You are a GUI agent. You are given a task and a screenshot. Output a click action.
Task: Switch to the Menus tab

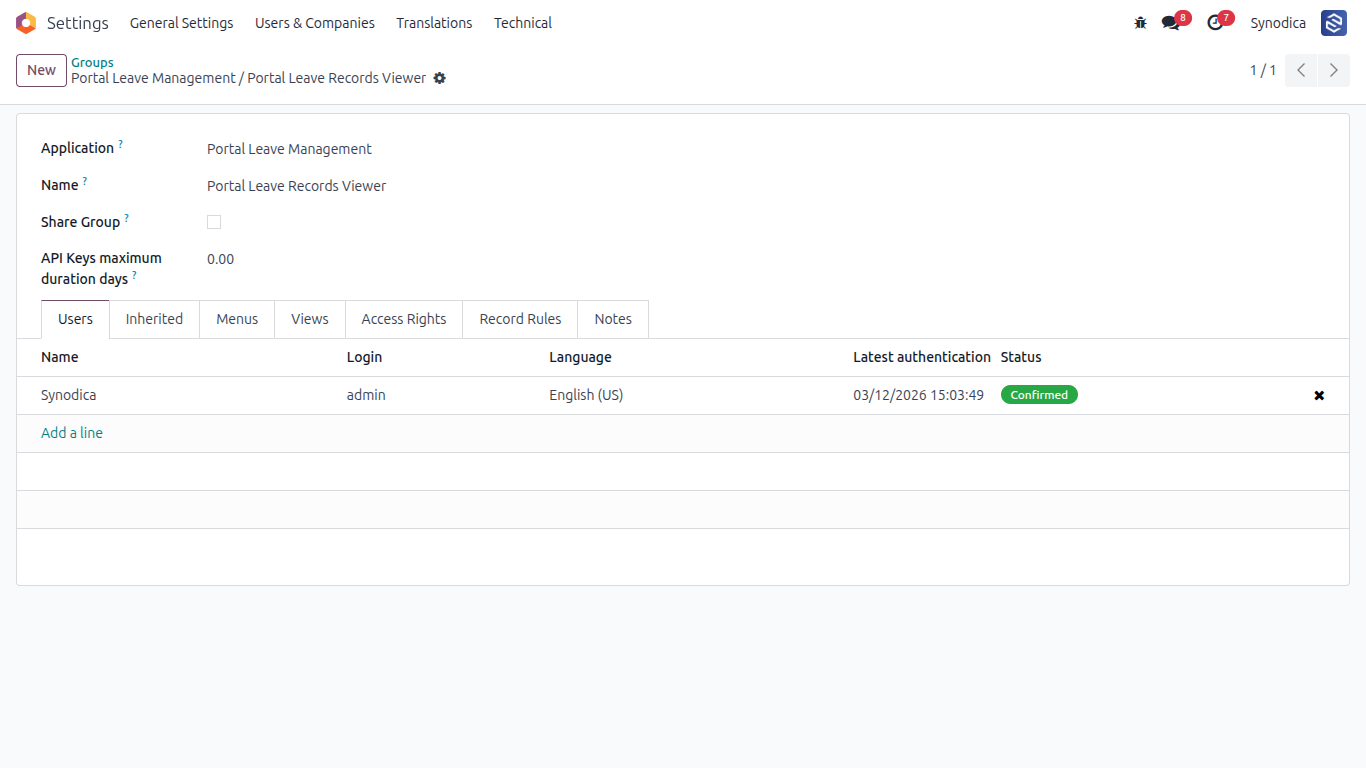[237, 319]
